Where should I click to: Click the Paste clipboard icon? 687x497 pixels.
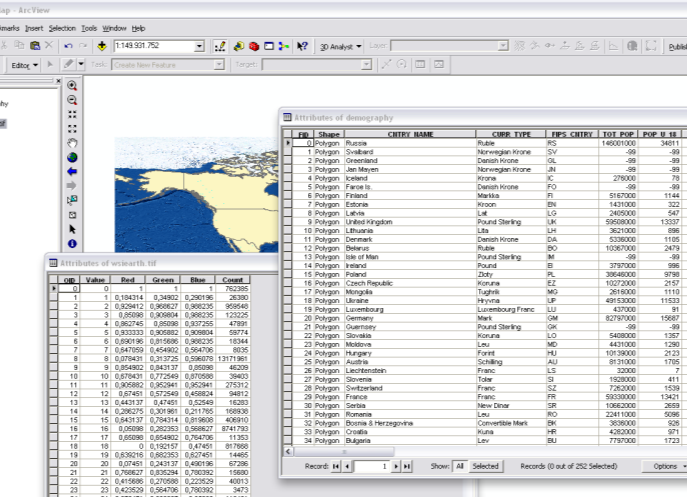(x=35, y=45)
